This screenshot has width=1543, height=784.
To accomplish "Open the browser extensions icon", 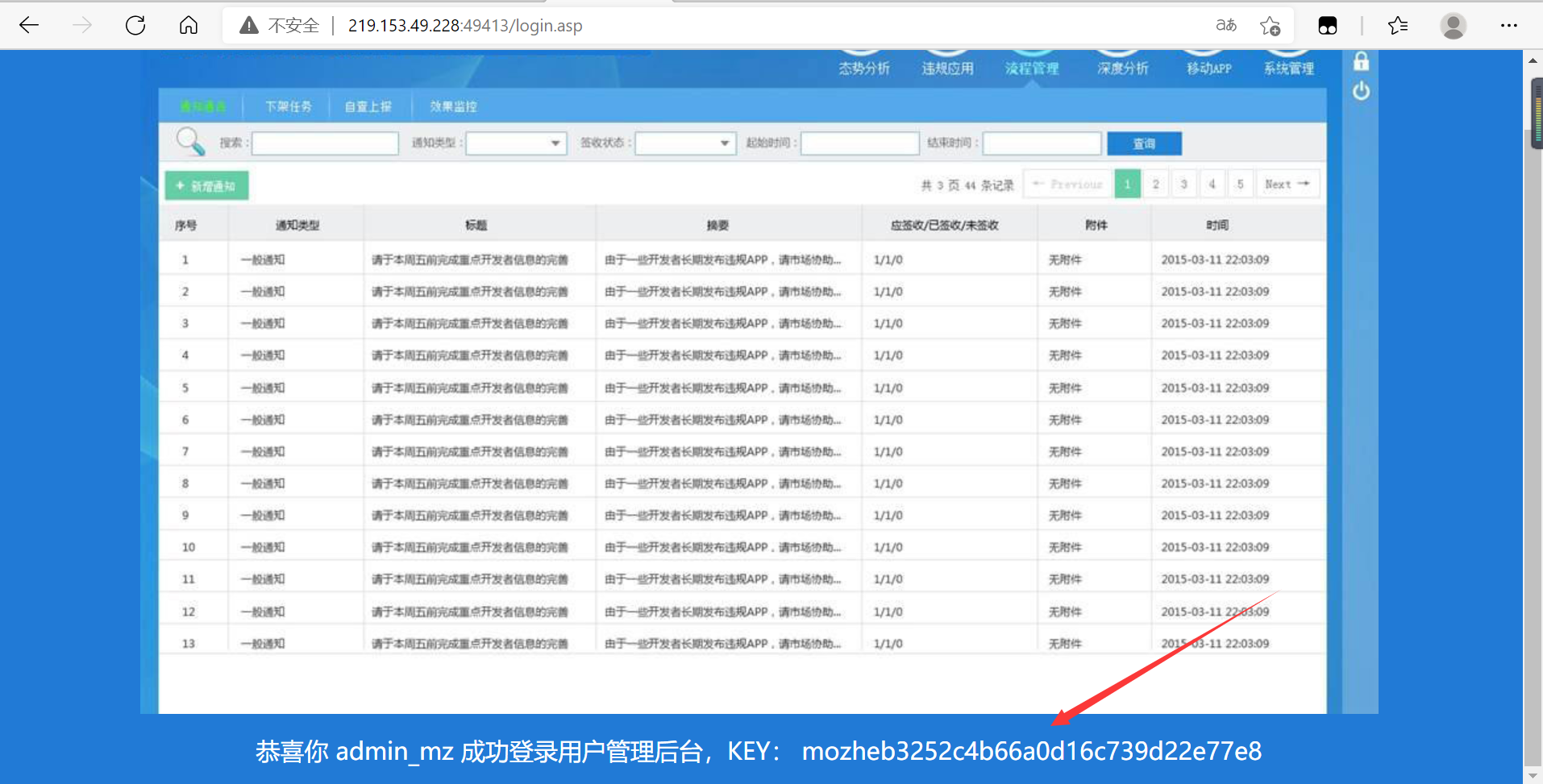I will (x=1327, y=25).
